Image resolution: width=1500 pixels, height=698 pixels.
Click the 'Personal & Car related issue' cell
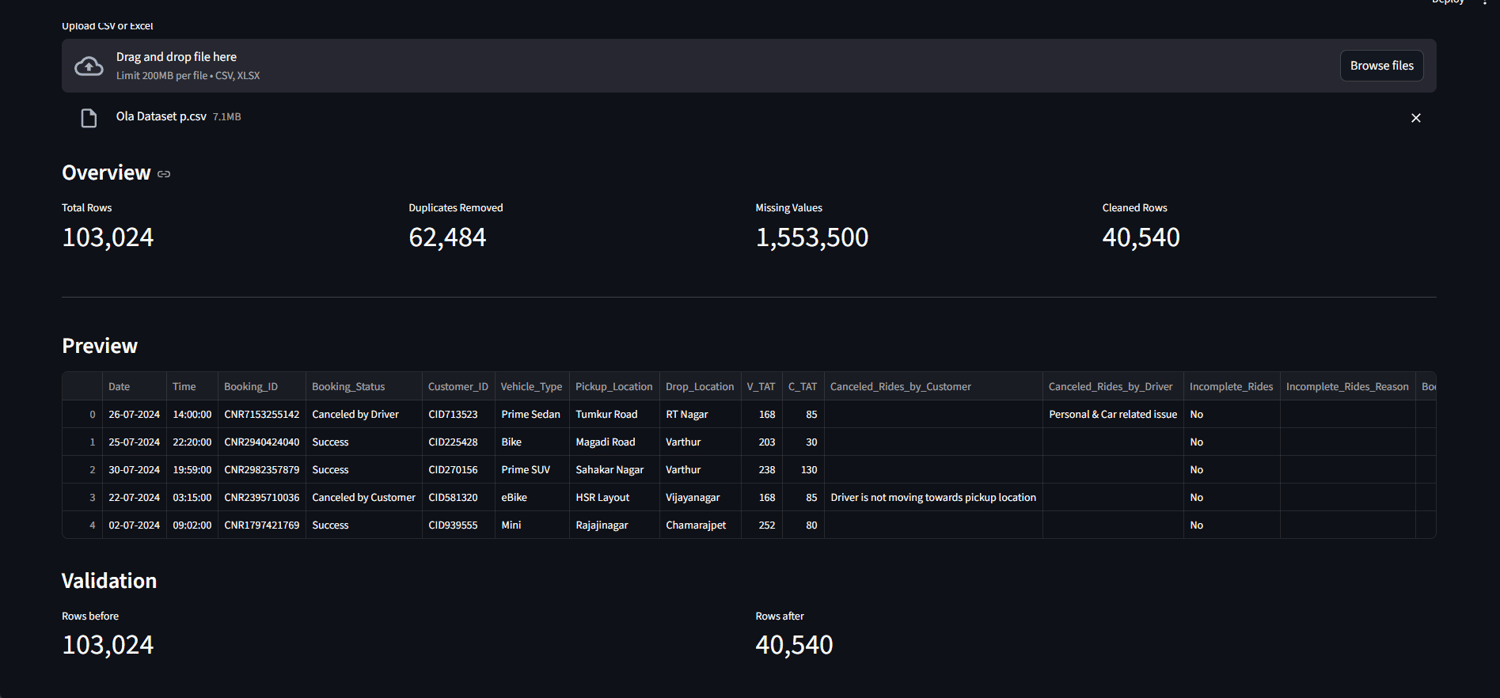pos(1113,414)
